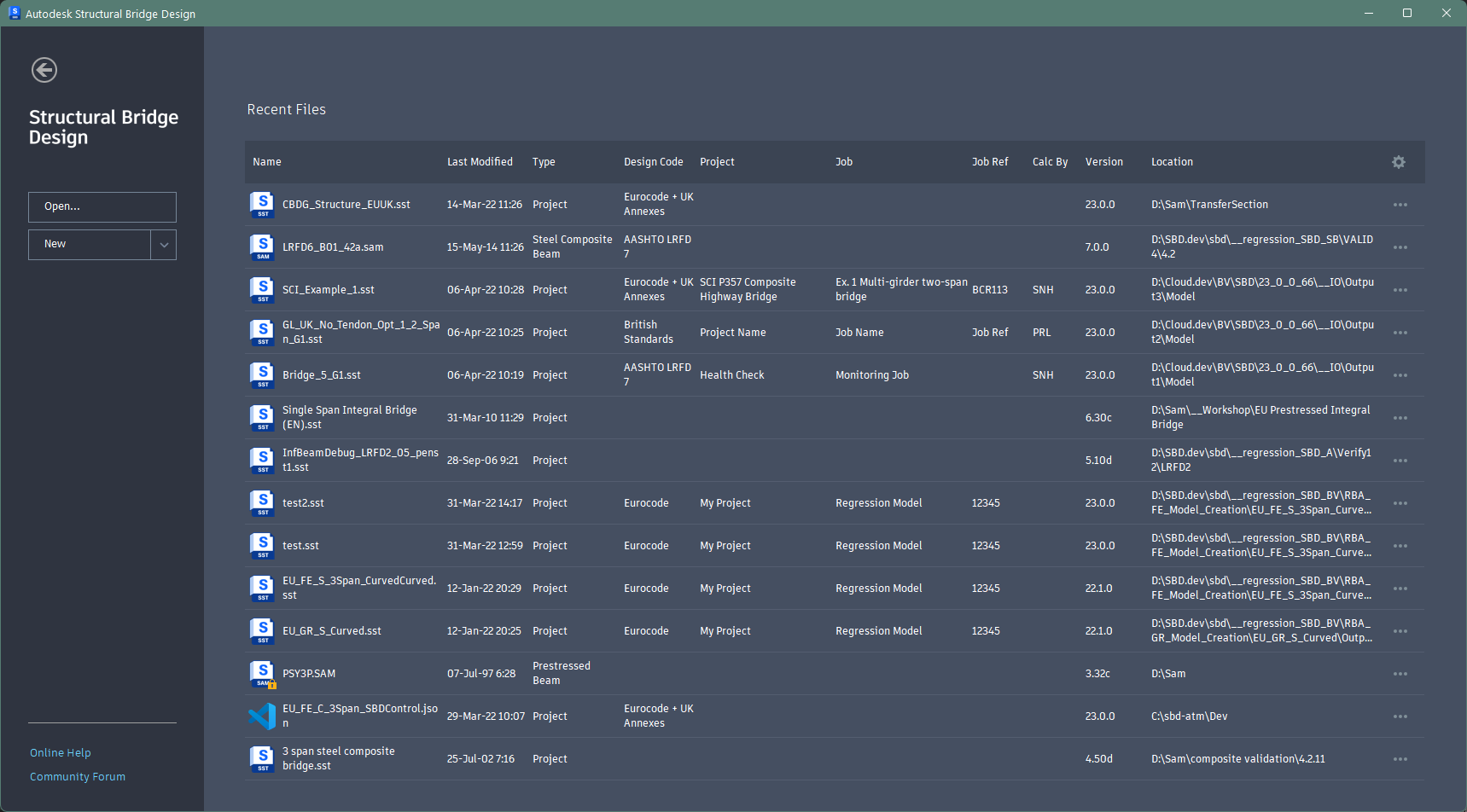Click the New button
This screenshot has height=812, width=1467.
(x=90, y=245)
